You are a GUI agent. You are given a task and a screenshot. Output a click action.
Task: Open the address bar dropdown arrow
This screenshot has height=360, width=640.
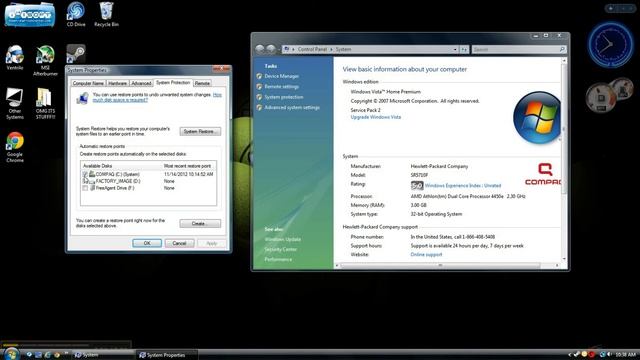point(455,49)
